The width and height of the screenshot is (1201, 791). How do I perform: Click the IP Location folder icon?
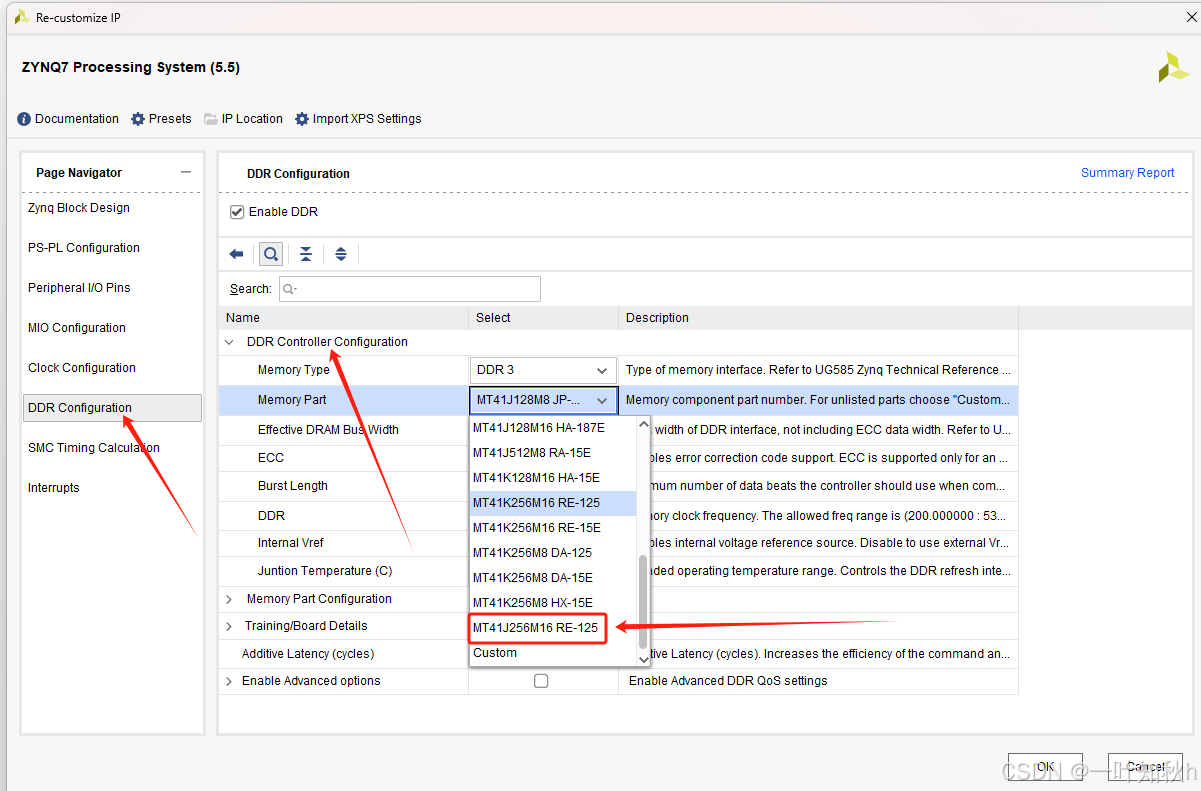click(x=211, y=119)
